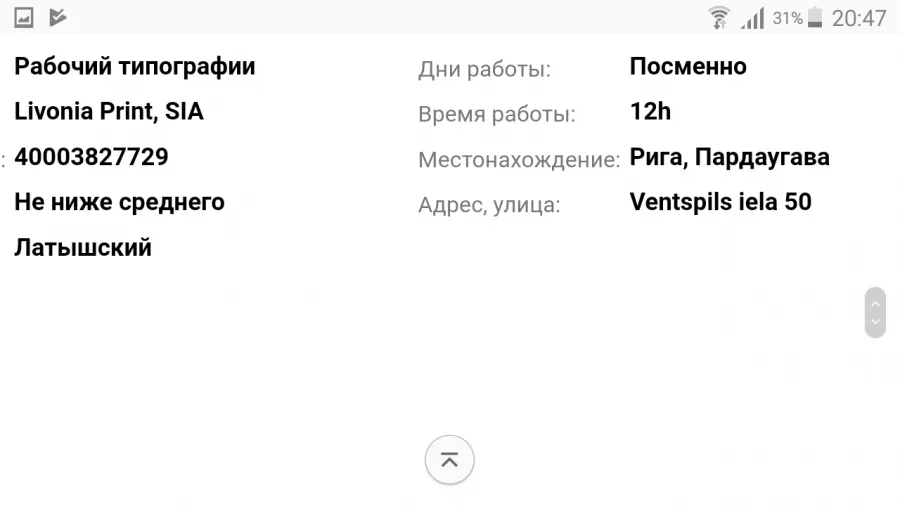Screen dimensions: 900x506
Task: Tap registration number 40003827729
Action: (91, 157)
